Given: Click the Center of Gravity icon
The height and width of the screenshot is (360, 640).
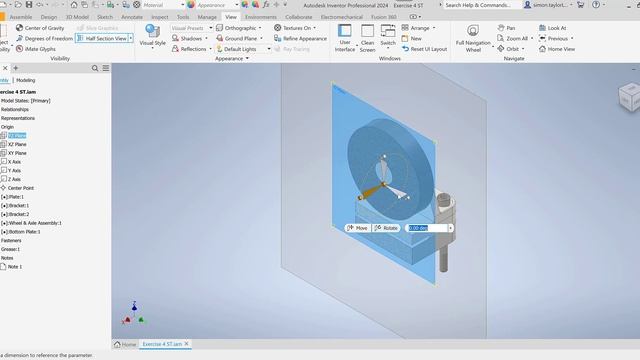Looking at the screenshot, I should tap(19, 28).
